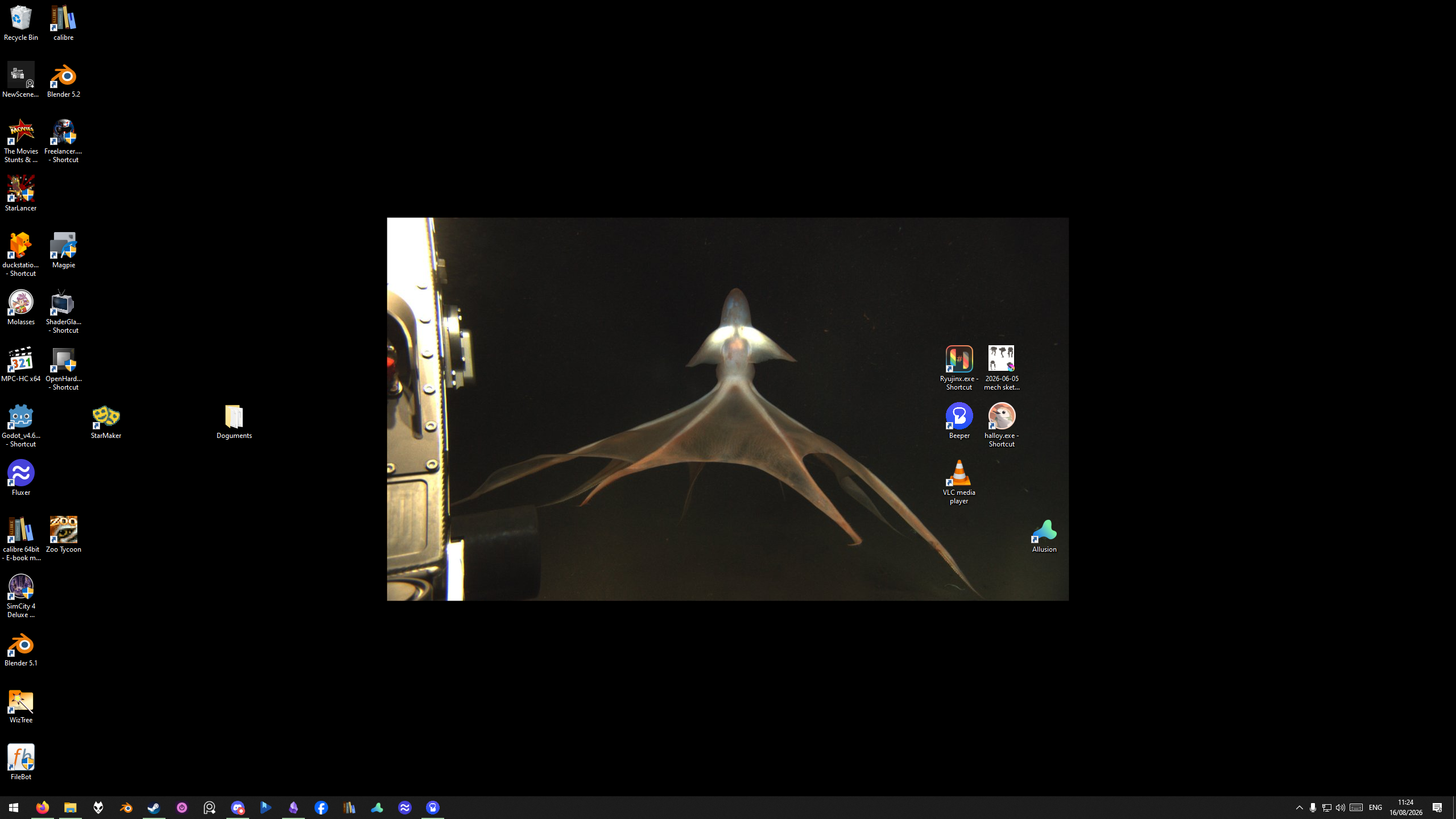This screenshot has height=819, width=1456.
Task: Click the white R magnifier taskbar icon
Action: pyautogui.click(x=209, y=808)
